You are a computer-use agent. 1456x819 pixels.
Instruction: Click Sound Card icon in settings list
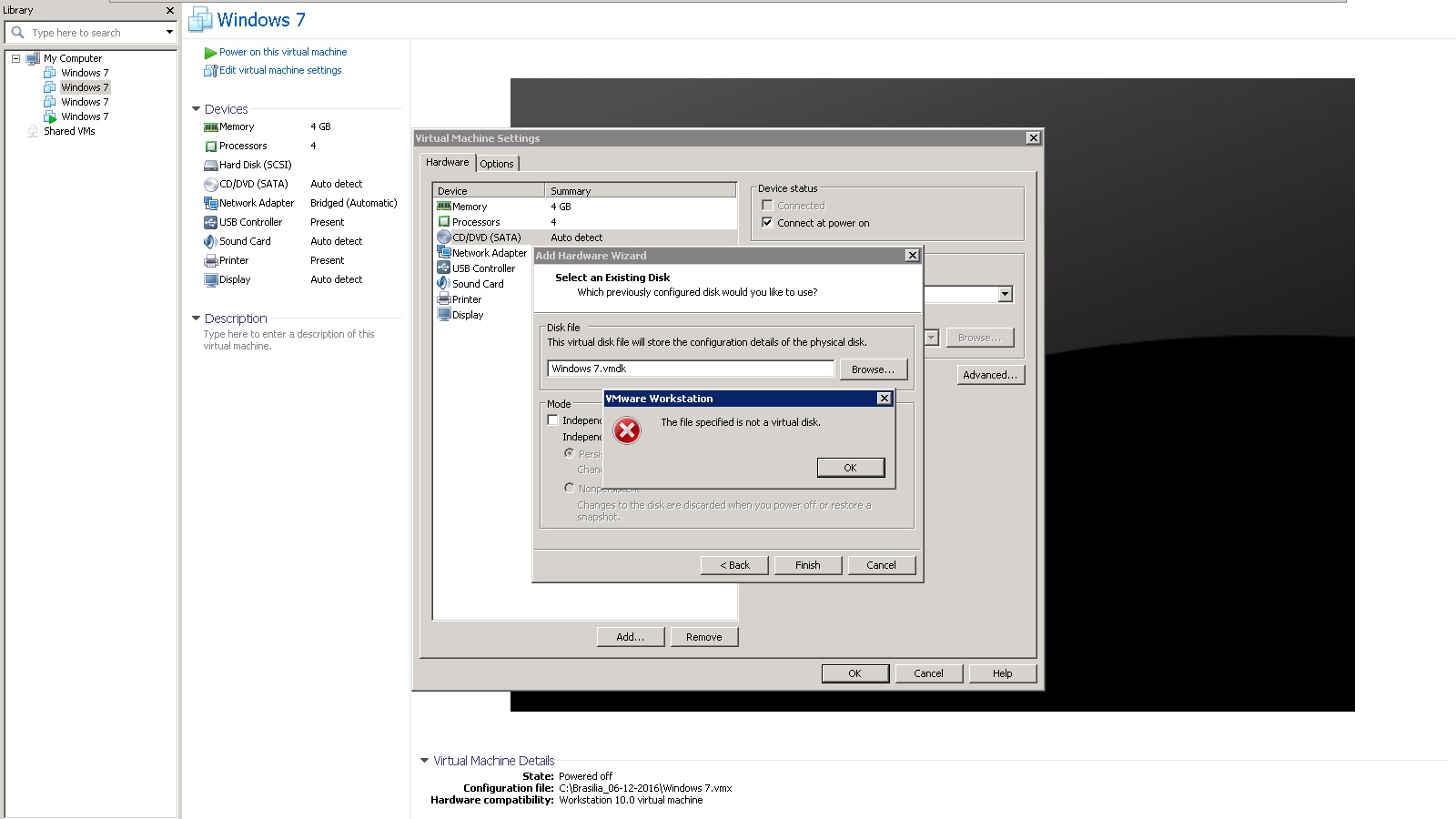[444, 284]
